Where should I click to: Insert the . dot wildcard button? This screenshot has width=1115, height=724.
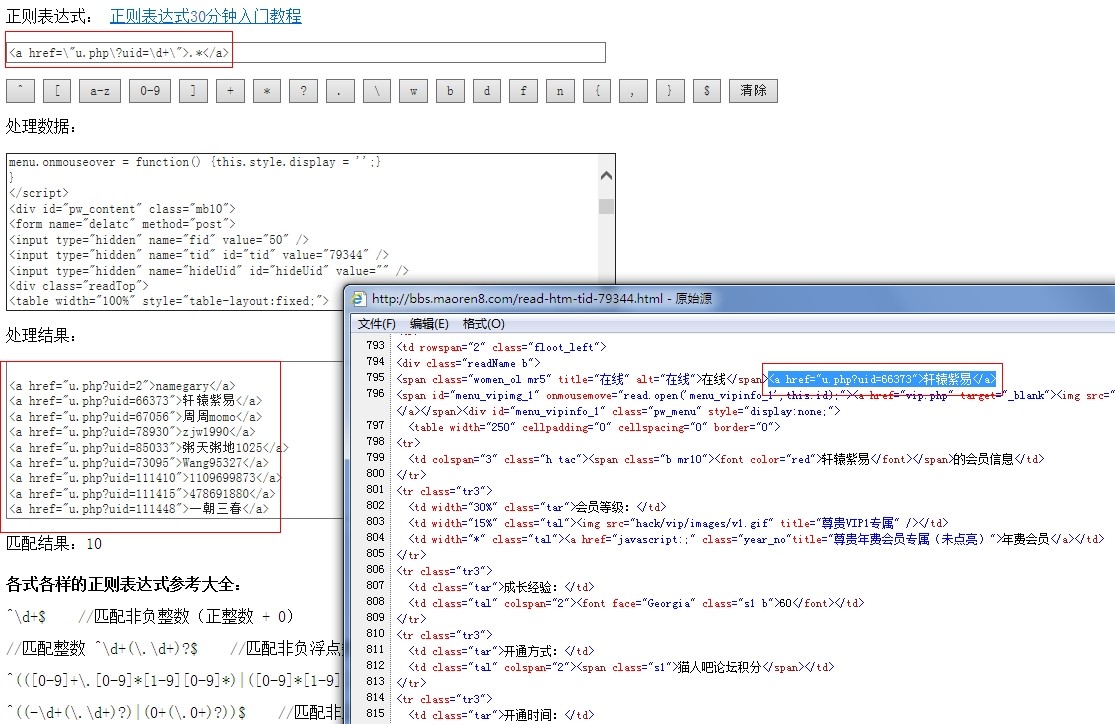click(x=340, y=91)
